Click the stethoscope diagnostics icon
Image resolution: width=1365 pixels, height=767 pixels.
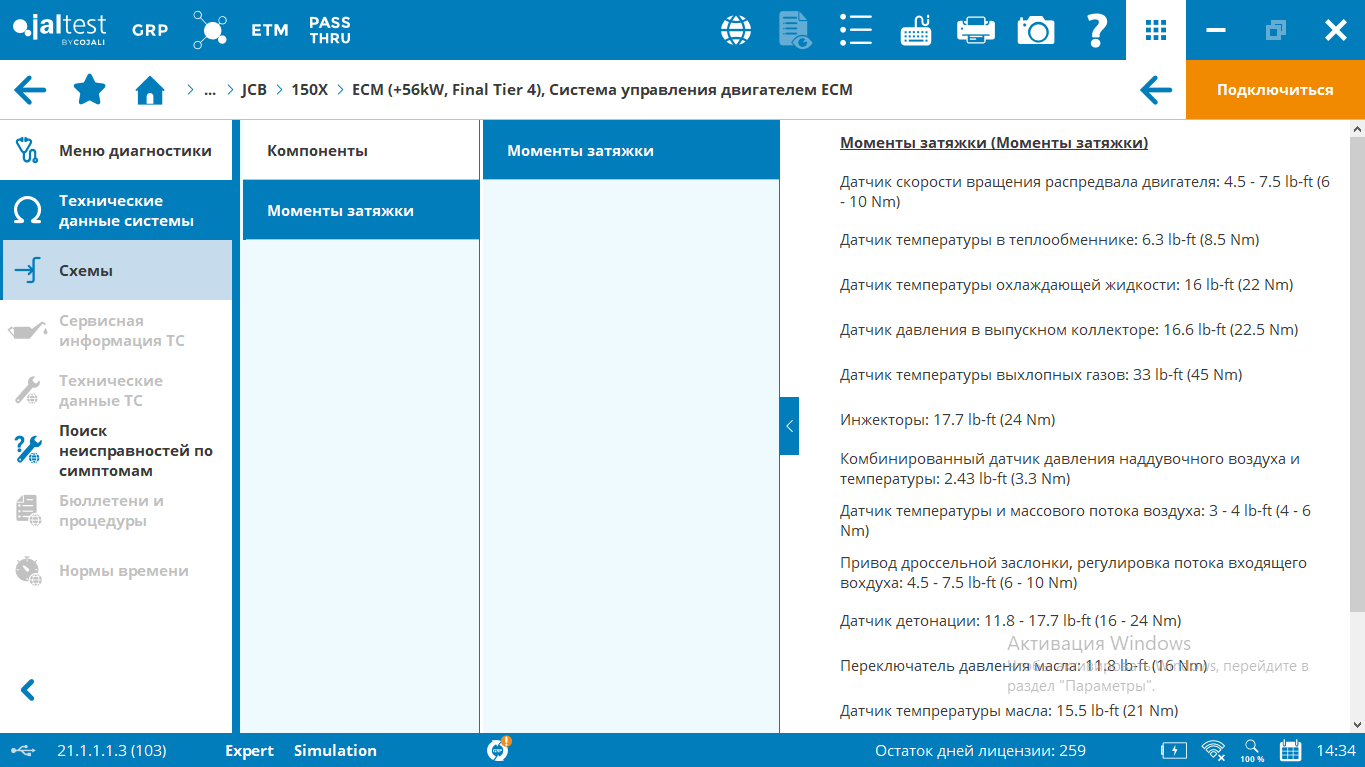[x=28, y=151]
